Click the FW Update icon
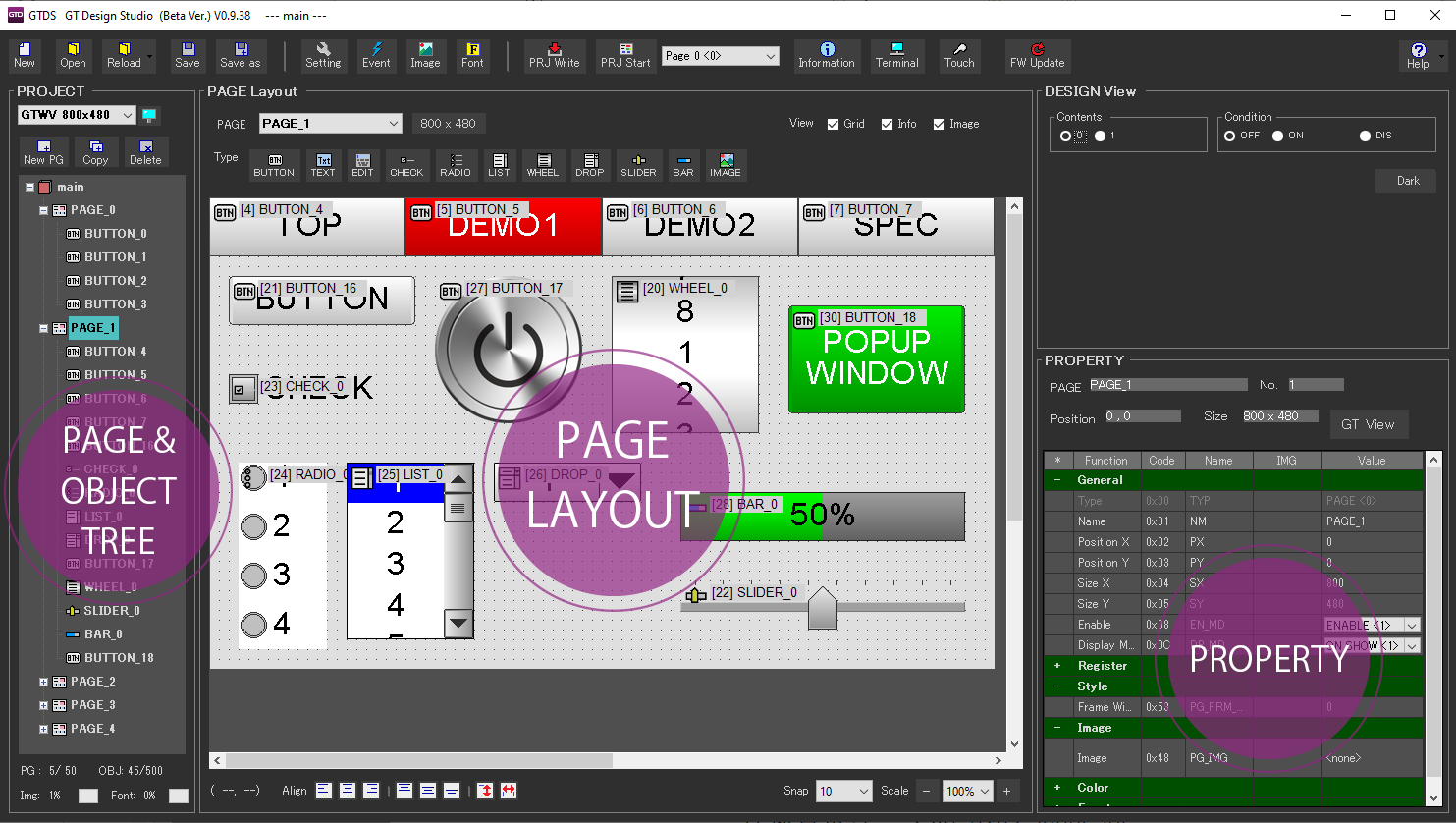 [x=1037, y=55]
